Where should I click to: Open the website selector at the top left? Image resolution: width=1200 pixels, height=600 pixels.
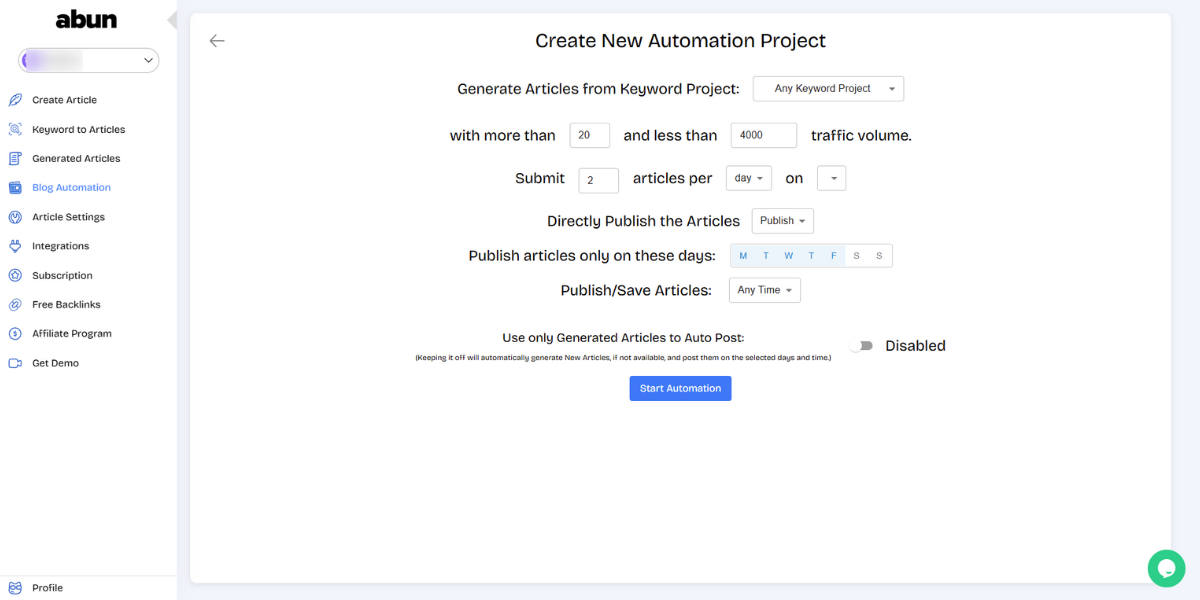coord(87,60)
